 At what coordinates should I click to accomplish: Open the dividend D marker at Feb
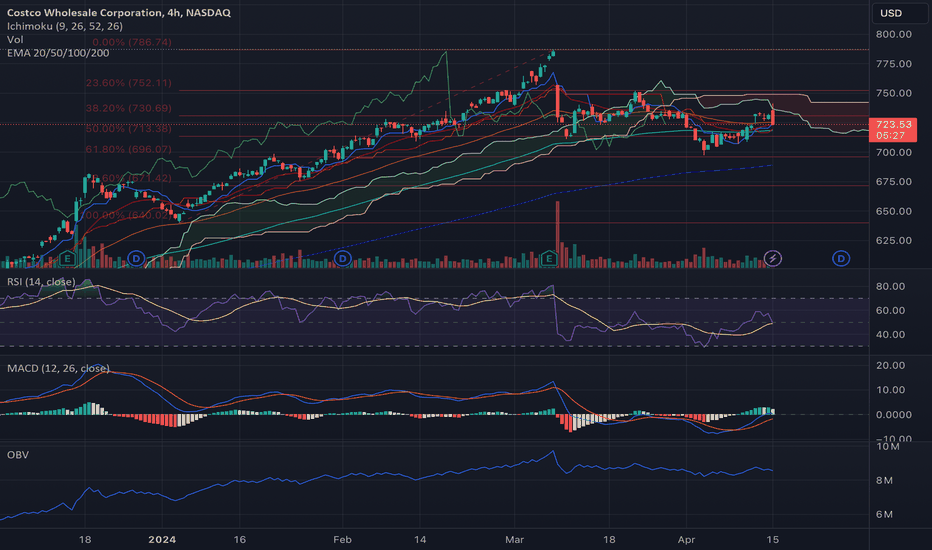pyautogui.click(x=342, y=259)
